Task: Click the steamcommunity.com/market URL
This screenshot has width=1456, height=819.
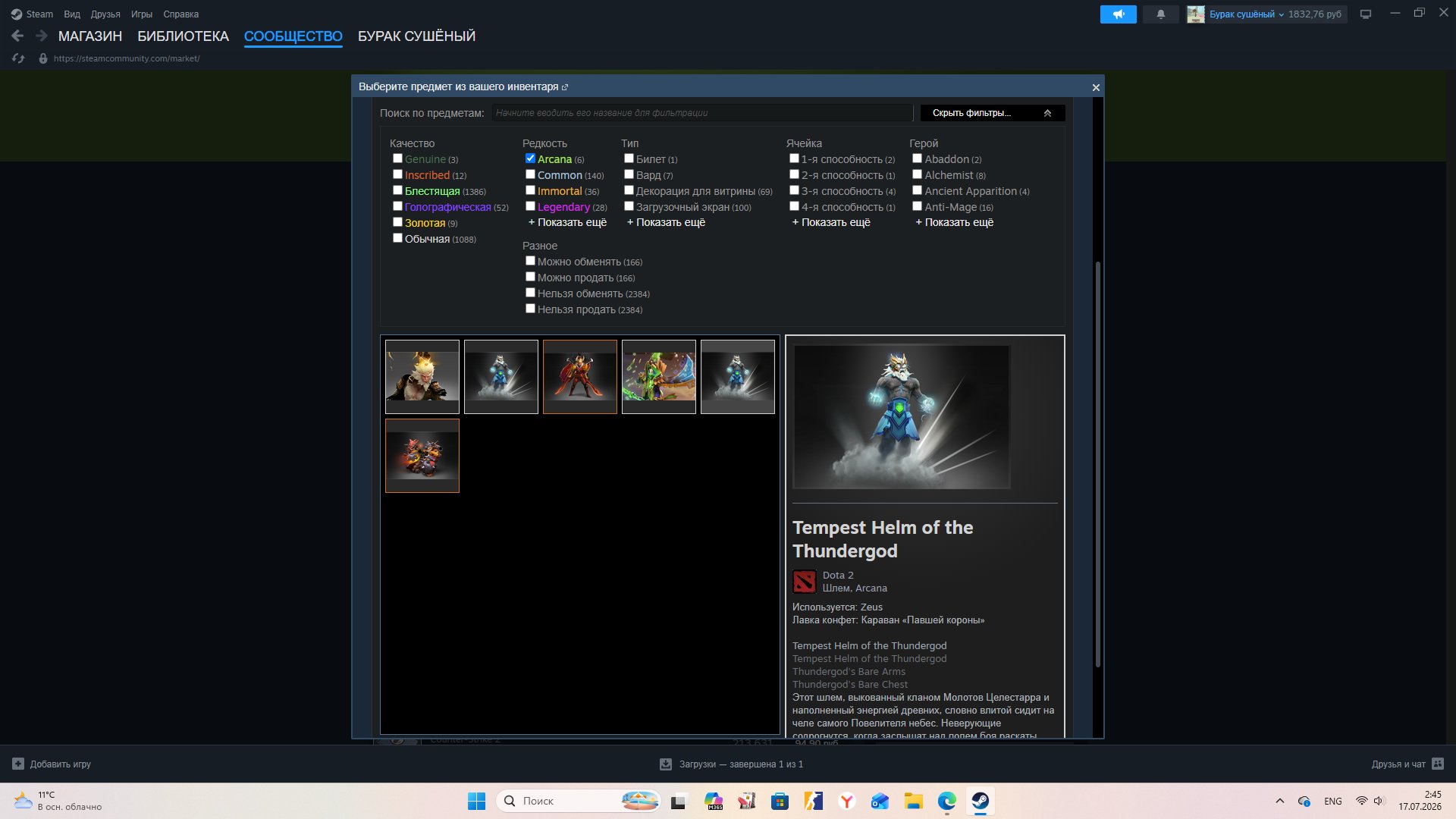Action: [127, 58]
